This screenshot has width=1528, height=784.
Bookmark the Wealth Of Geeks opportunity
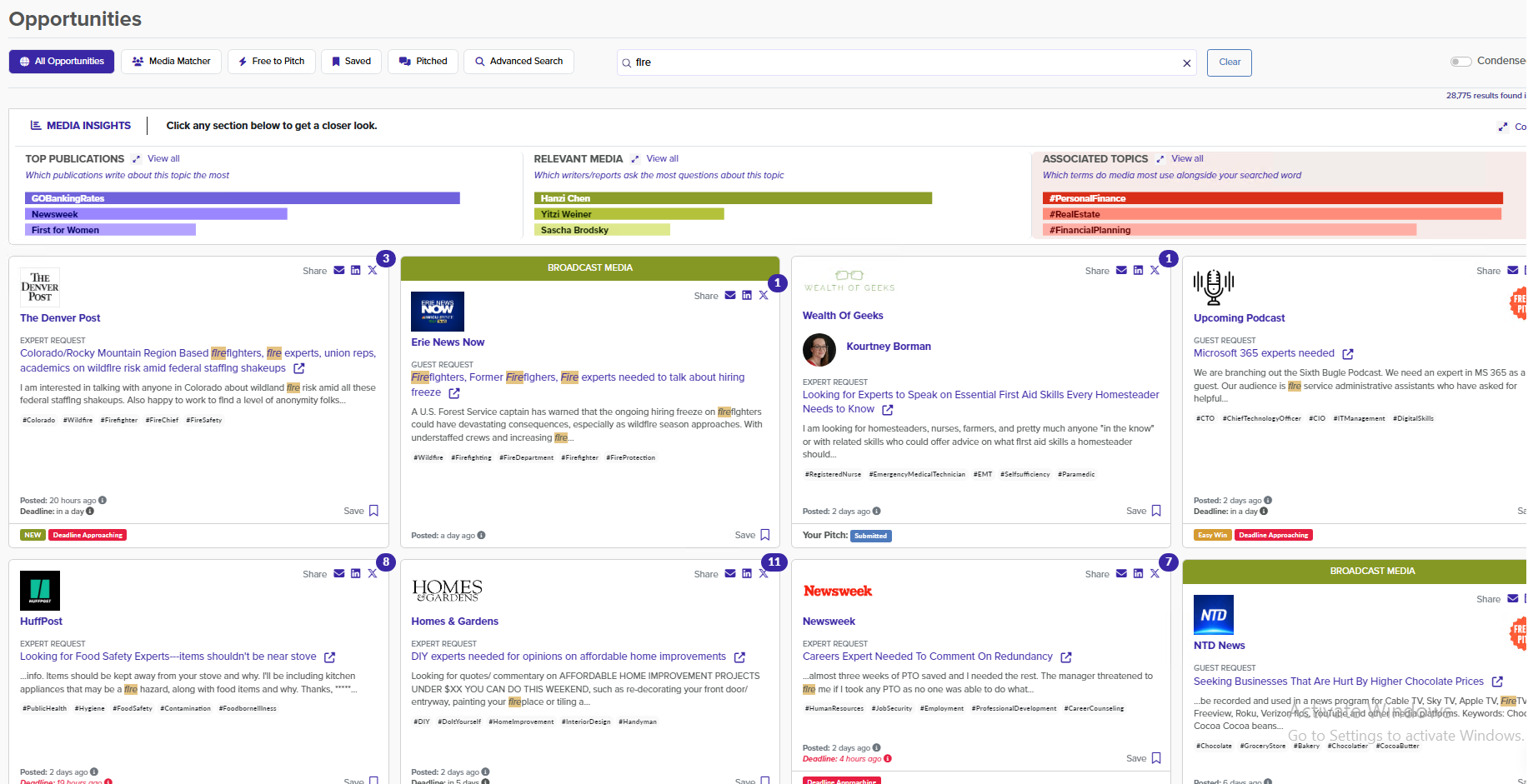1156,511
